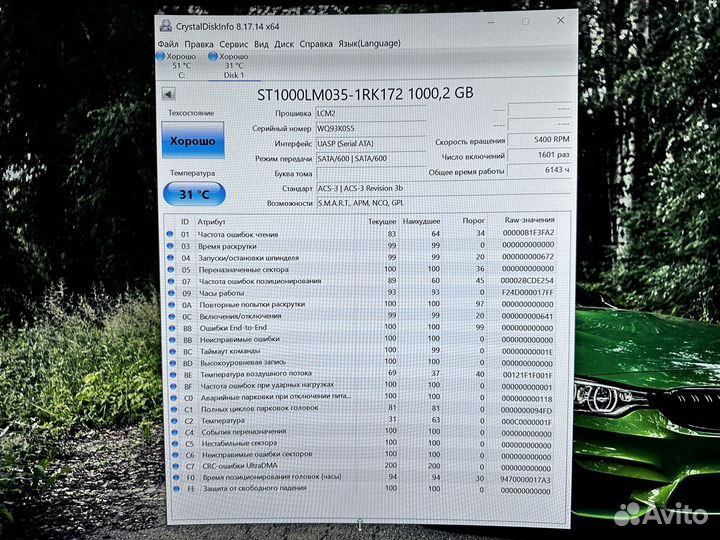
Task: Click the previous disk arrow button
Action: click(x=169, y=95)
